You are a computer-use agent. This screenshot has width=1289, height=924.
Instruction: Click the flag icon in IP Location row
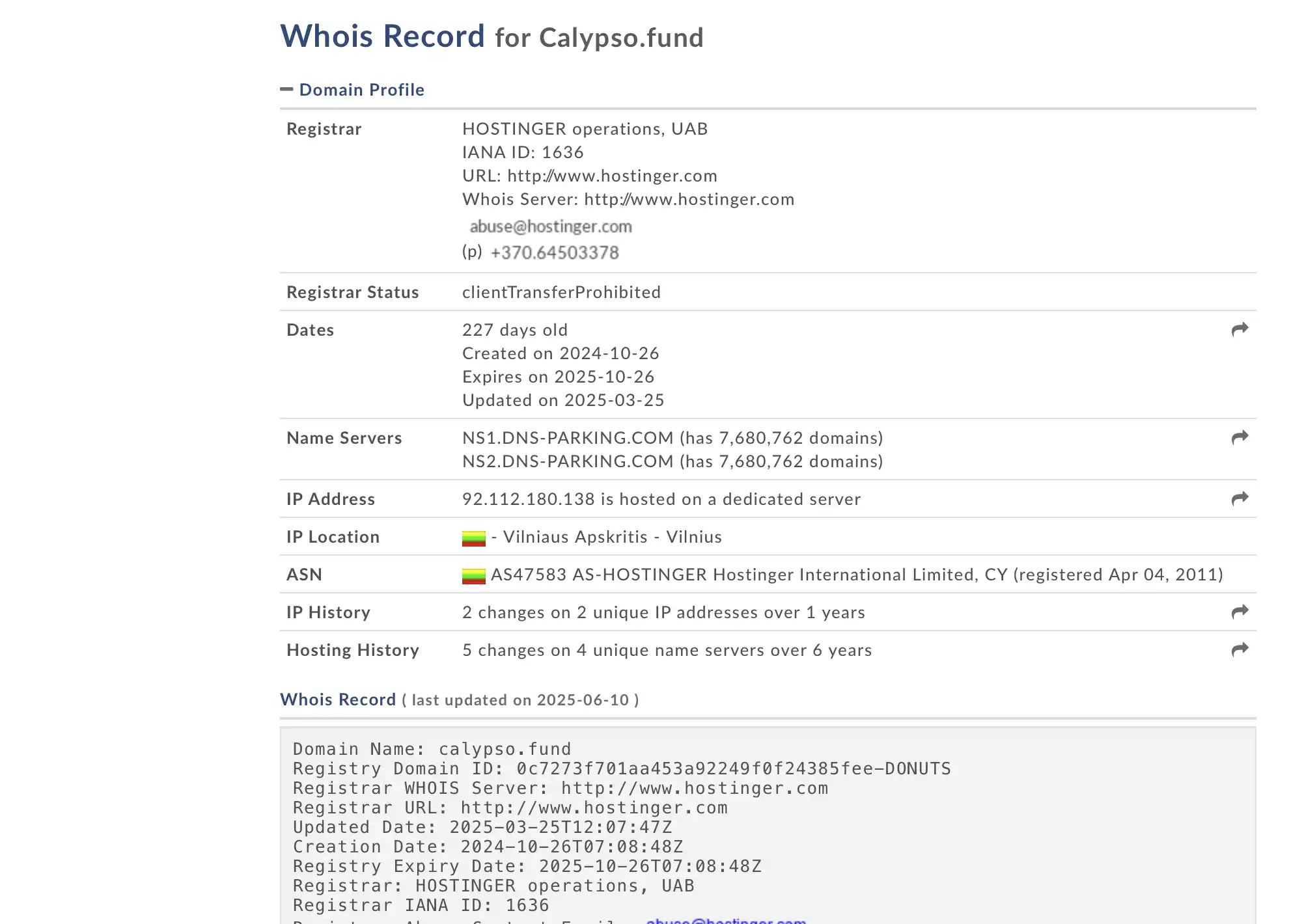pyautogui.click(x=474, y=538)
